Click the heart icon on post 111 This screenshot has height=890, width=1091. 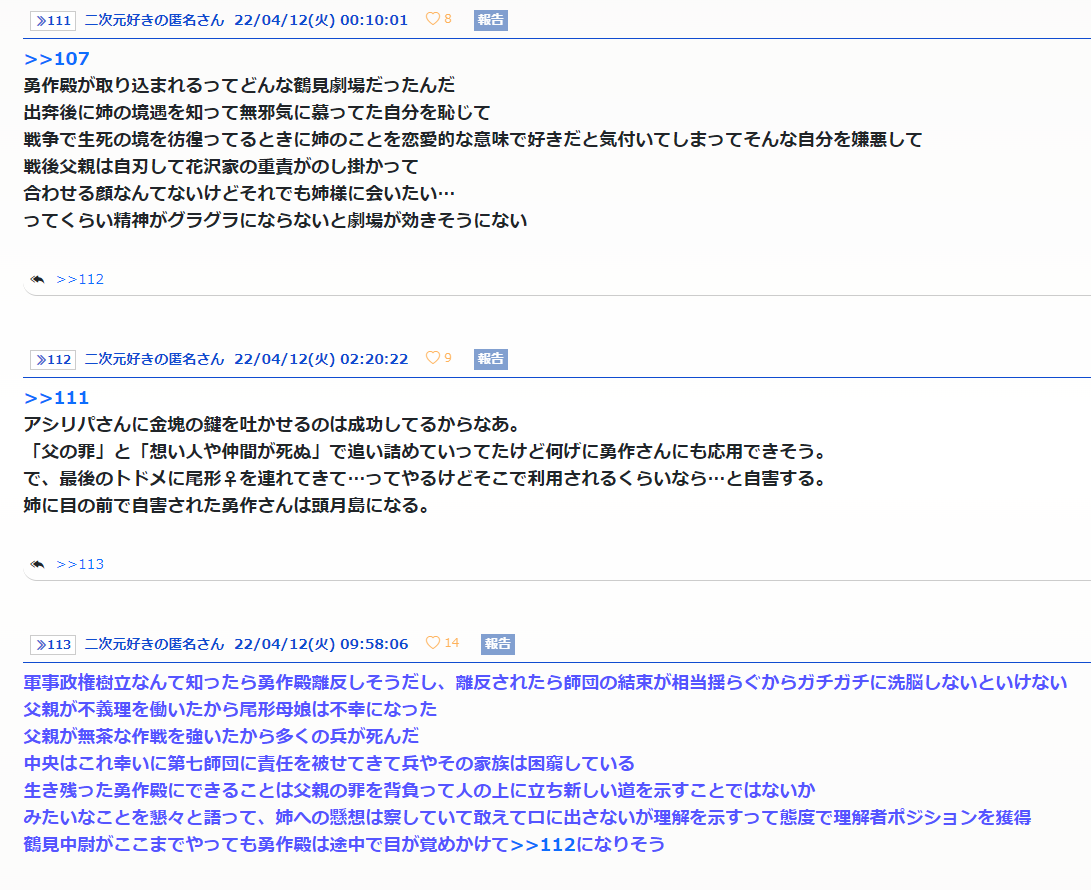click(432, 19)
